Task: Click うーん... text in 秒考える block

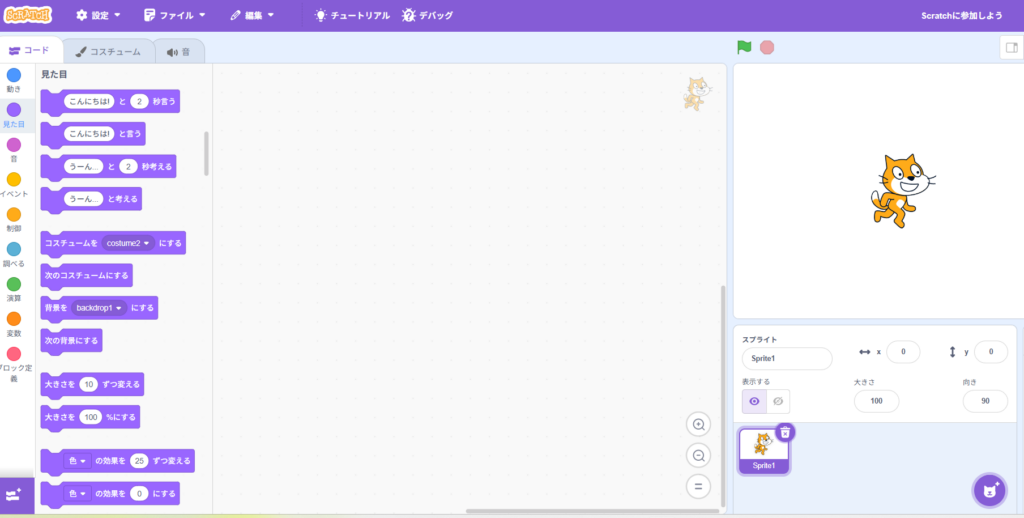Action: pyautogui.click(x=84, y=167)
